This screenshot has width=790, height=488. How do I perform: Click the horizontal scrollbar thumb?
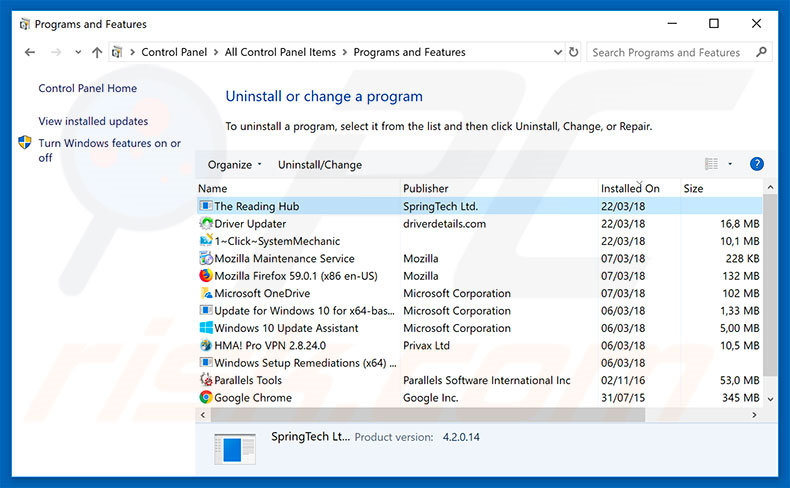(x=428, y=415)
